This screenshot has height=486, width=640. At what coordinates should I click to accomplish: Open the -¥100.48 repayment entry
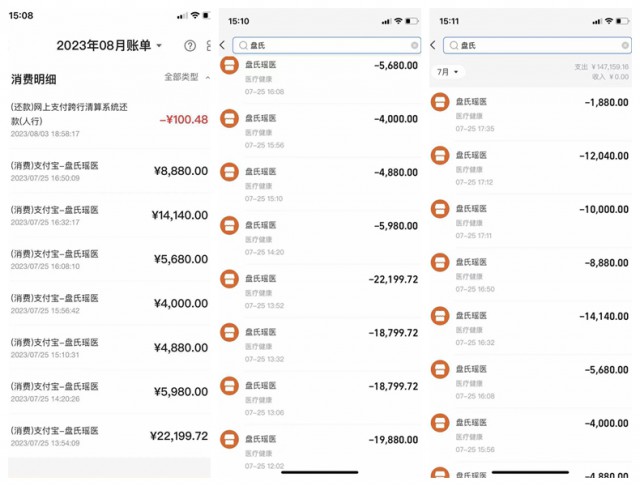click(x=109, y=120)
